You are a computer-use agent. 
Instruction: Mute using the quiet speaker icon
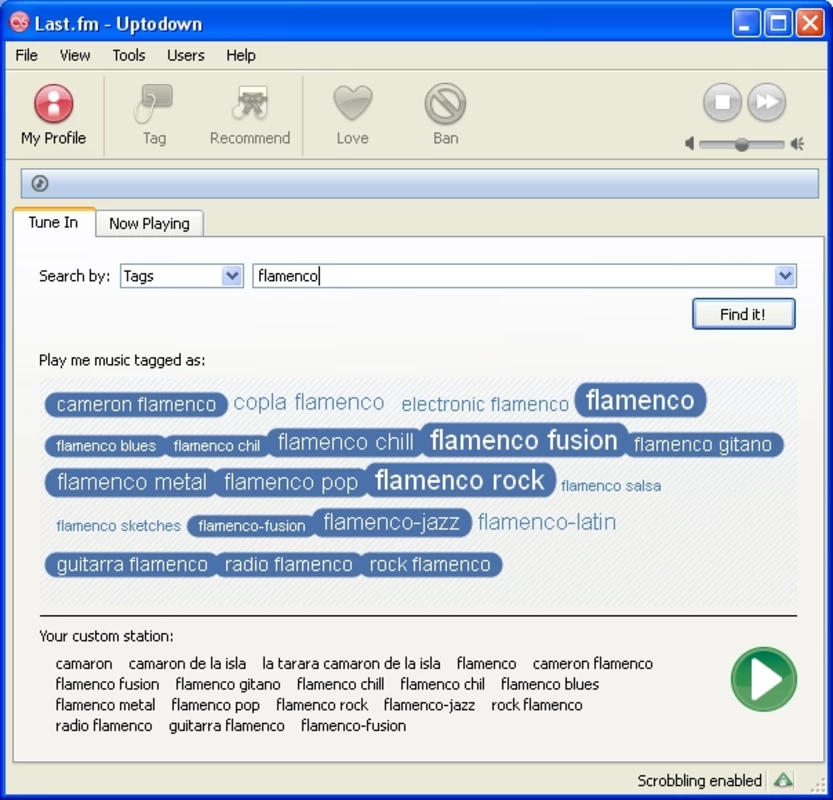(x=689, y=143)
